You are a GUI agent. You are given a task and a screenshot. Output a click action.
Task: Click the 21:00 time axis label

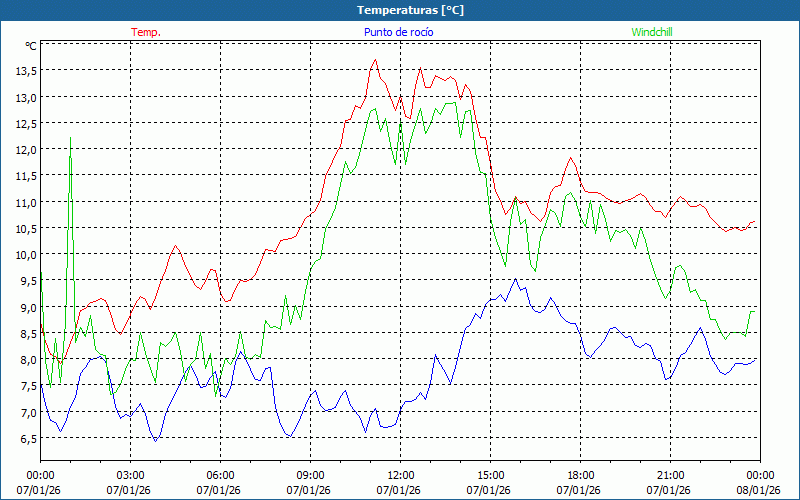(670, 475)
